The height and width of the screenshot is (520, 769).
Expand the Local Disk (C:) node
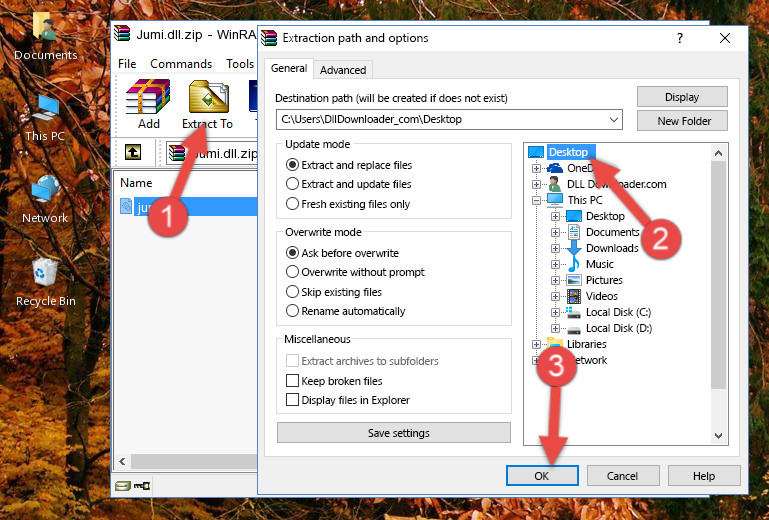(x=555, y=312)
